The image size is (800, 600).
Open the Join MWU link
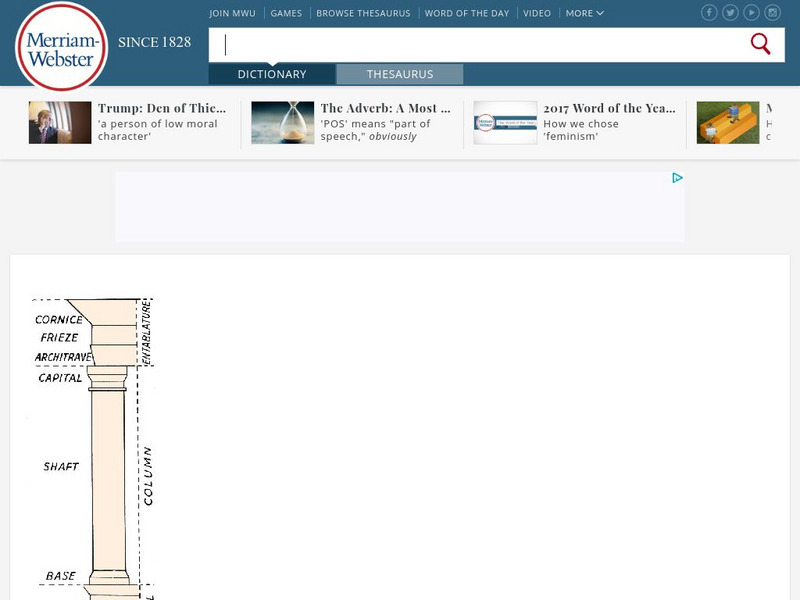tap(233, 14)
